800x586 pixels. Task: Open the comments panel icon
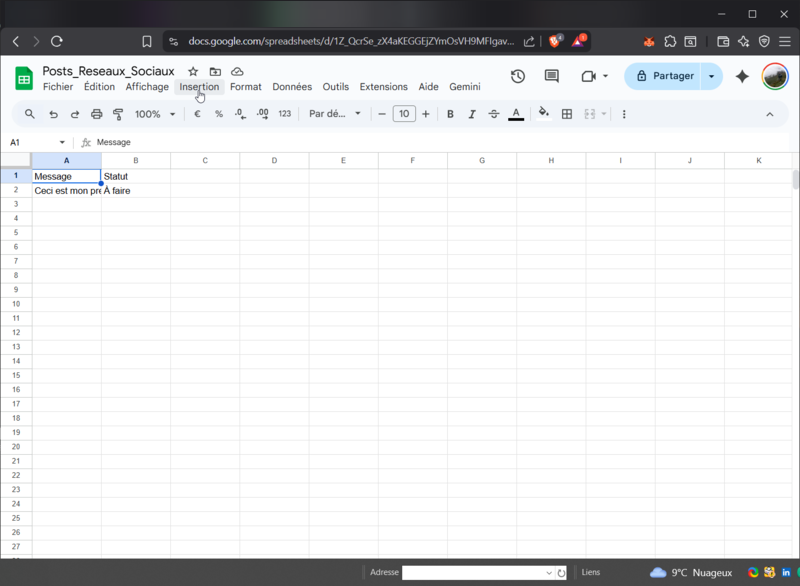[551, 76]
